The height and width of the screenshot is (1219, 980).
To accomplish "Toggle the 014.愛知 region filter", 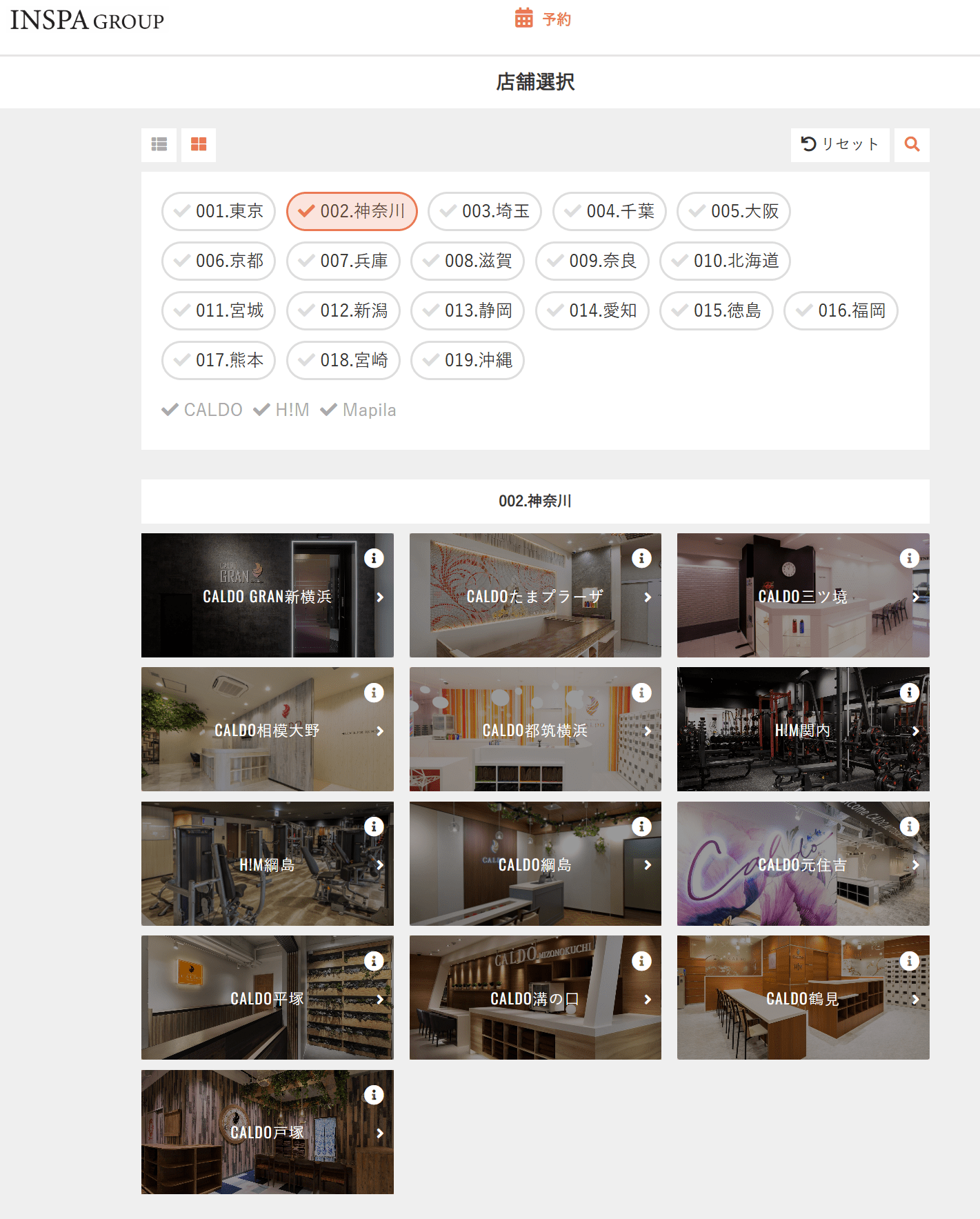I will click(x=592, y=310).
